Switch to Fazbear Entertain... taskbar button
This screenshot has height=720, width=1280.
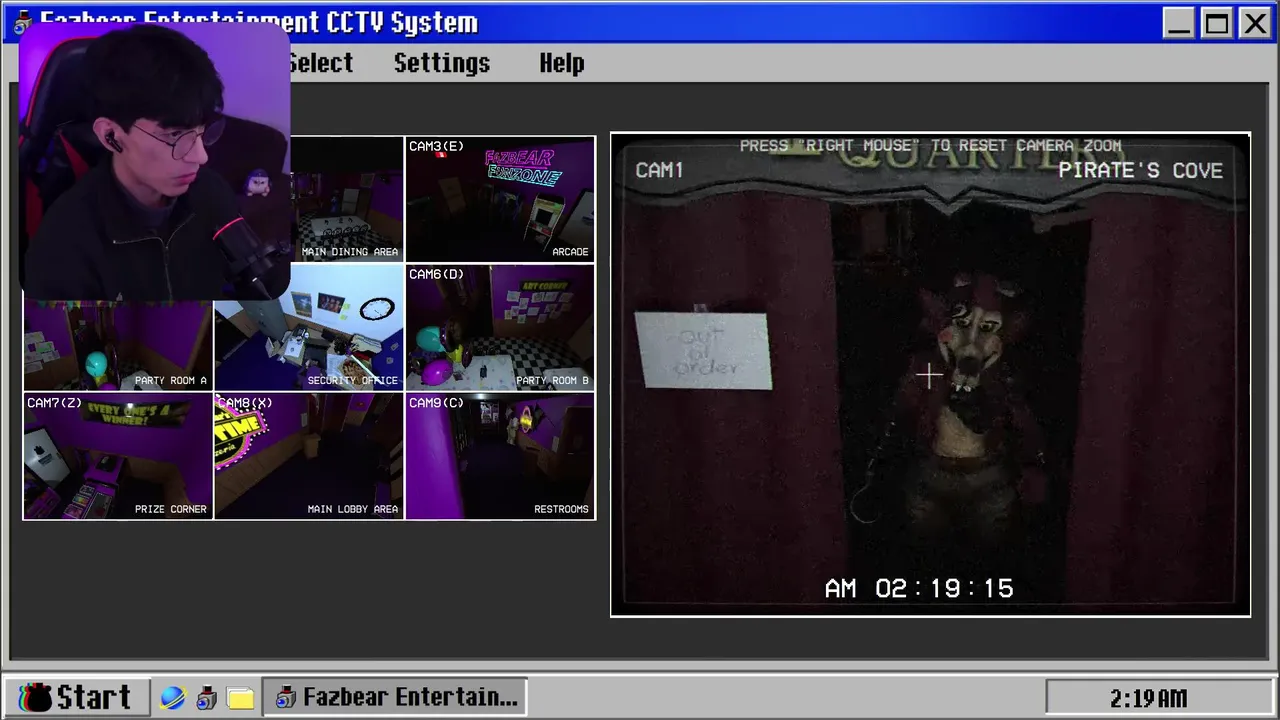pyautogui.click(x=395, y=697)
